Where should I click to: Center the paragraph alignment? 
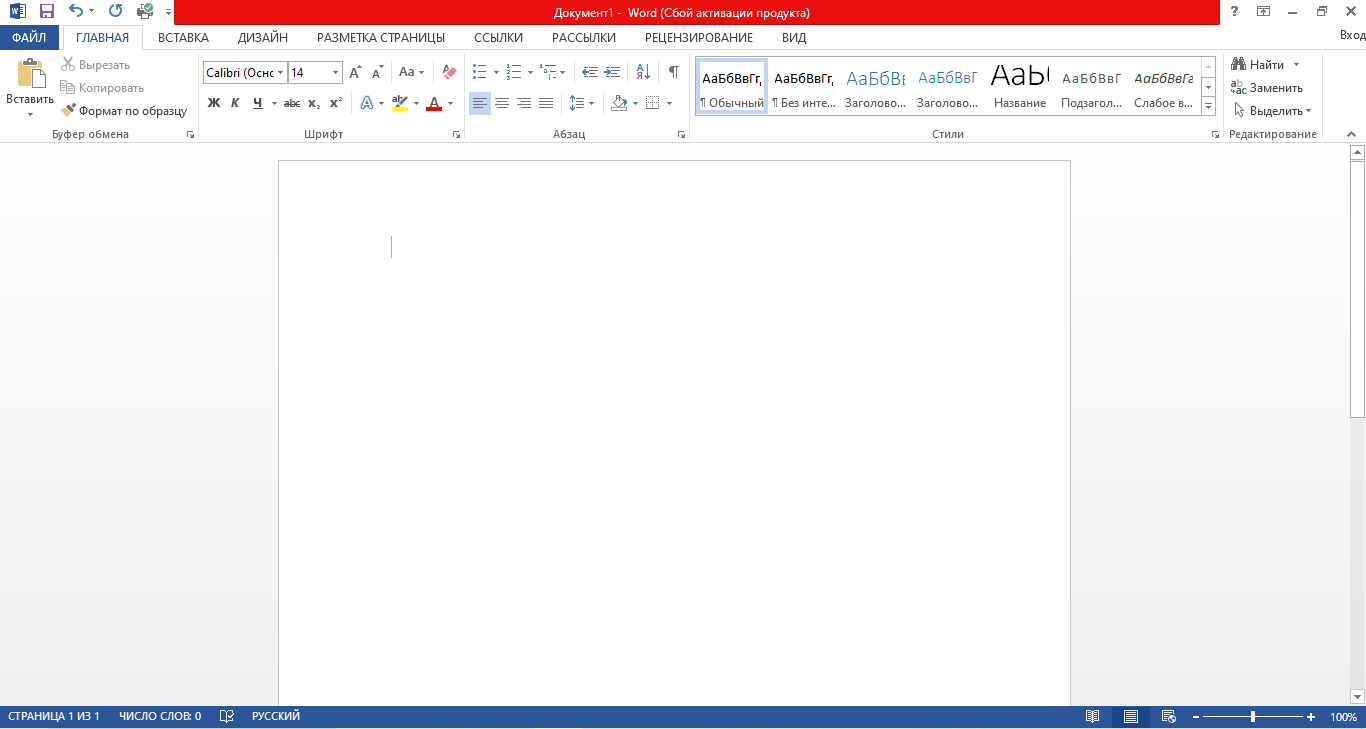[x=503, y=102]
